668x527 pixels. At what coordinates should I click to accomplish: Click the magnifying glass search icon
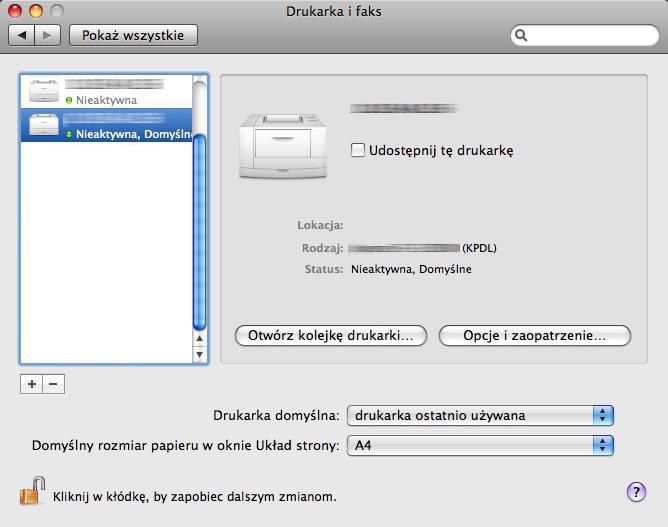[521, 35]
